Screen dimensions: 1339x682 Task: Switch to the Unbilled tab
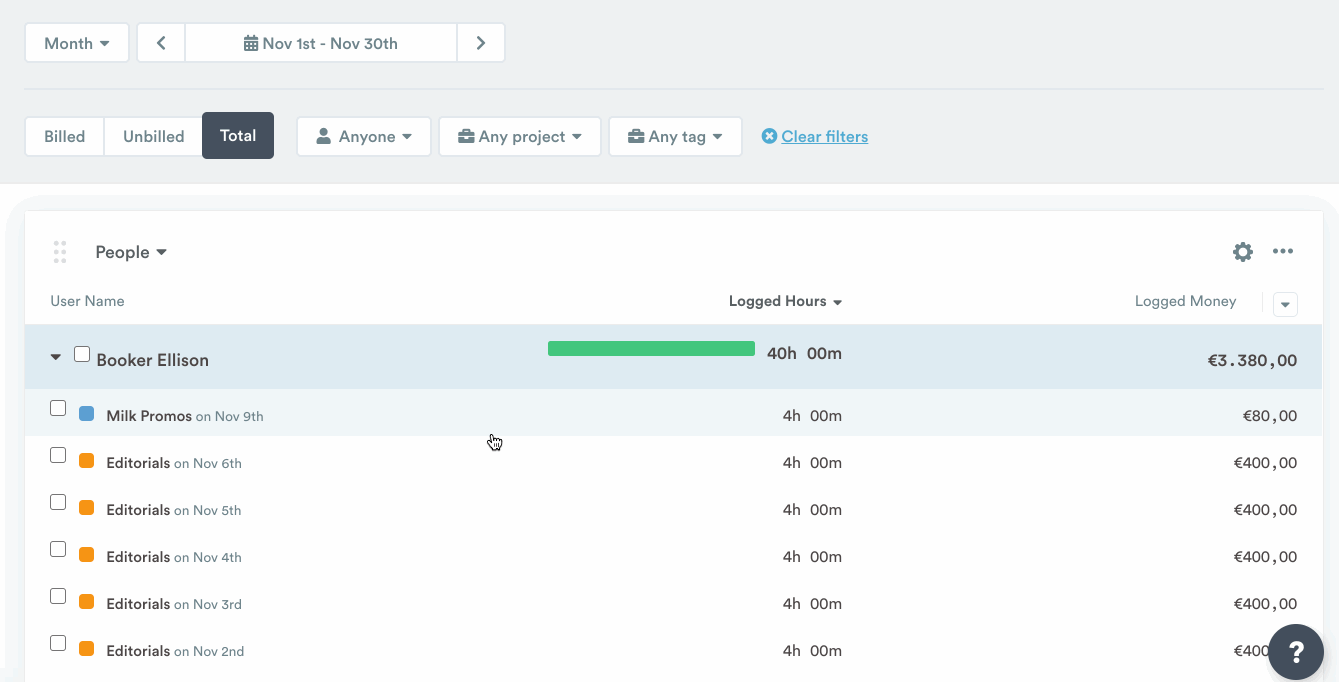coord(153,137)
